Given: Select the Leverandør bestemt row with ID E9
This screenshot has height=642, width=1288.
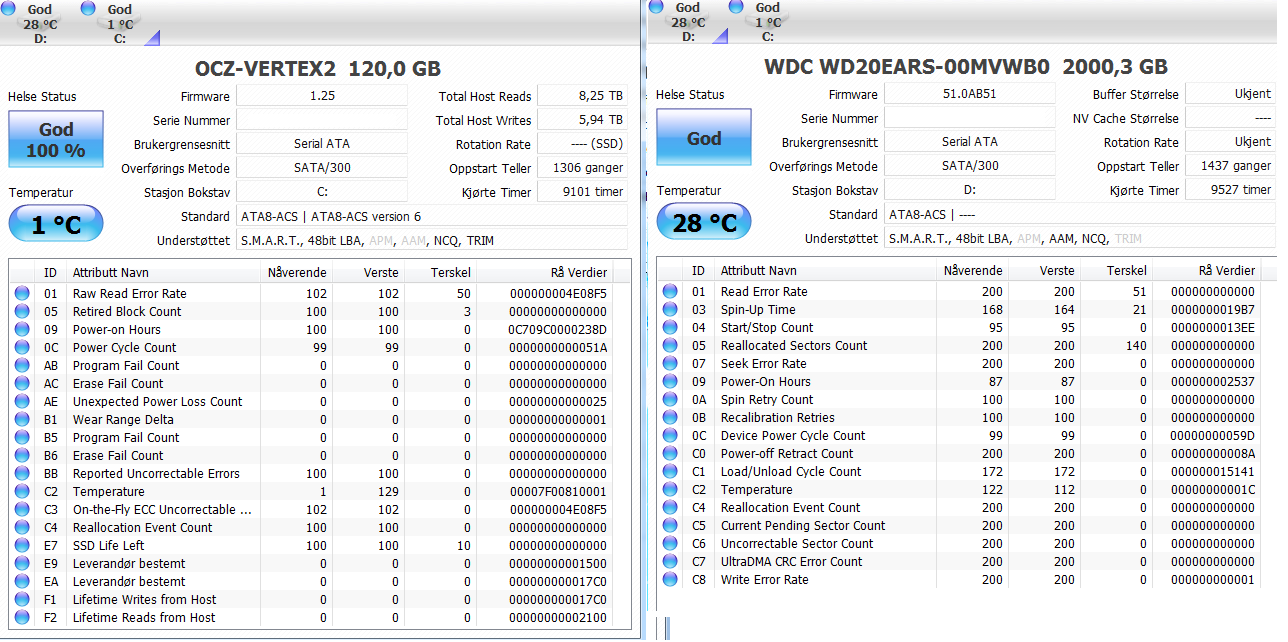Looking at the screenshot, I should (x=320, y=564).
